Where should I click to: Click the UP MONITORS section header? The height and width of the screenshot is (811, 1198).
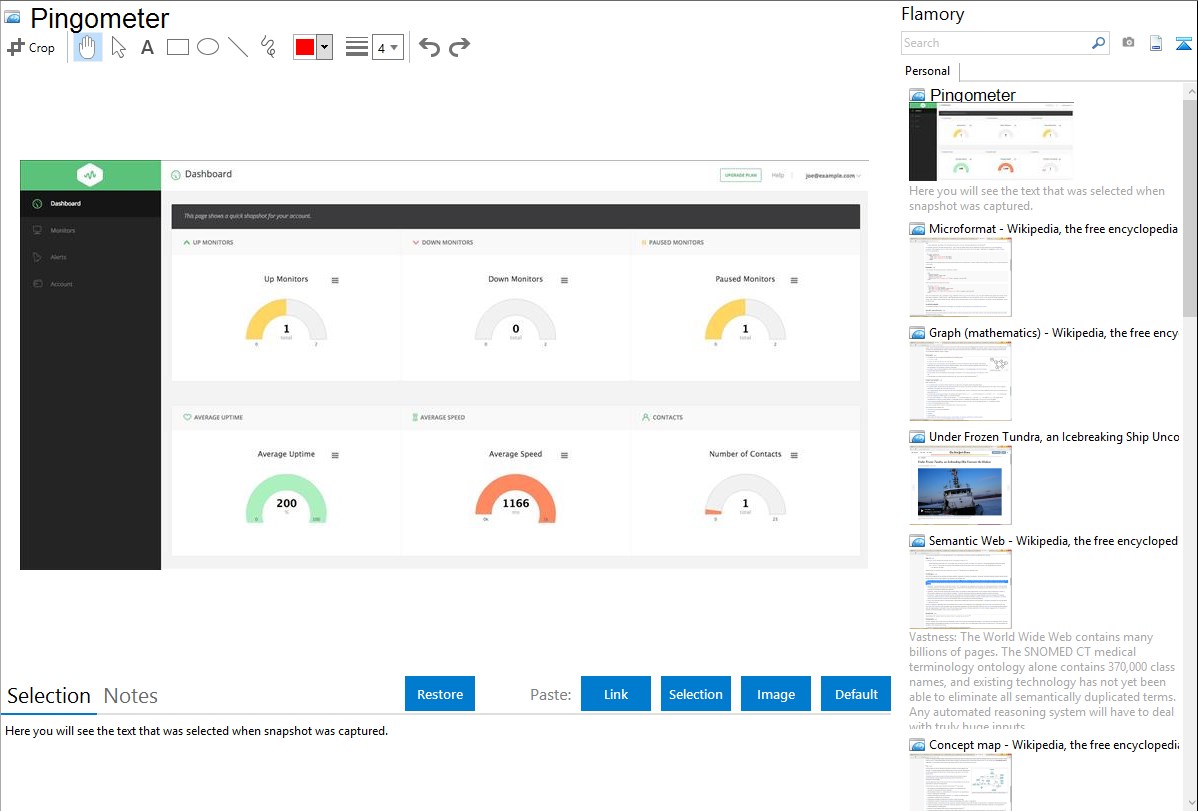pos(208,242)
